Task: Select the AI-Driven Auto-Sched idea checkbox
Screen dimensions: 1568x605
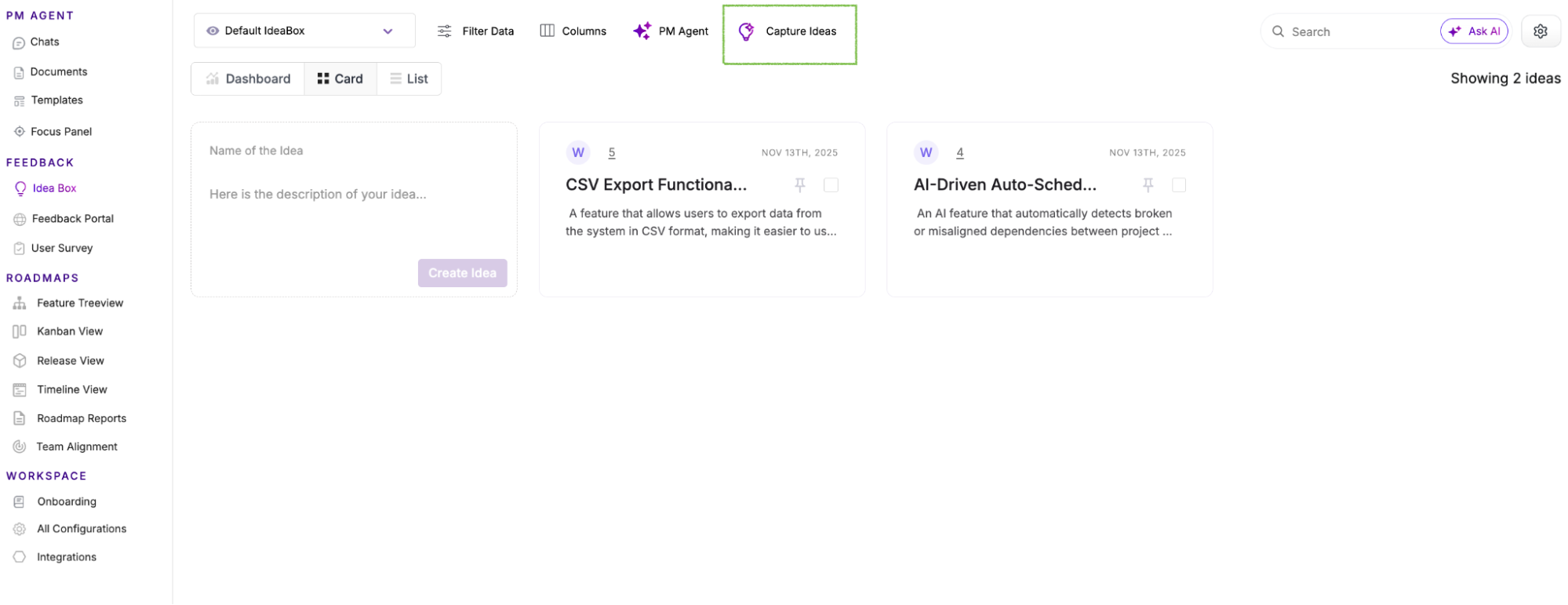Action: tap(1178, 185)
